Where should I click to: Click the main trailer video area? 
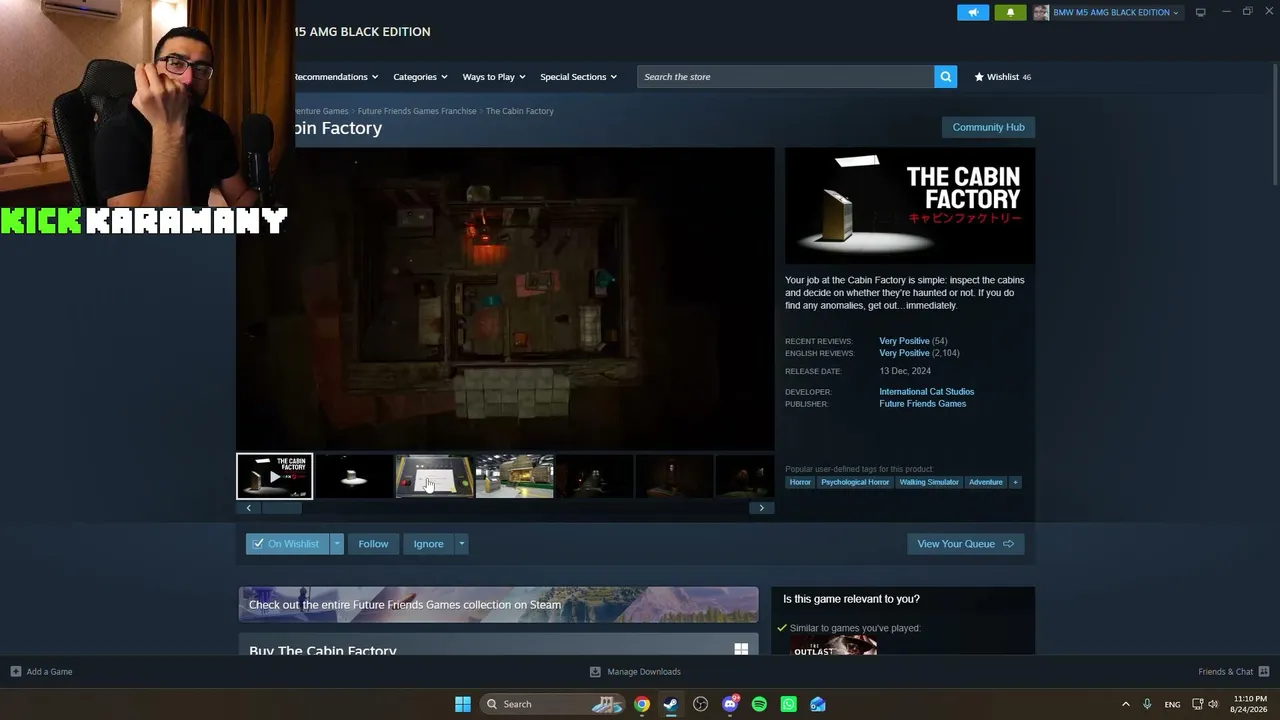pyautogui.click(x=505, y=299)
